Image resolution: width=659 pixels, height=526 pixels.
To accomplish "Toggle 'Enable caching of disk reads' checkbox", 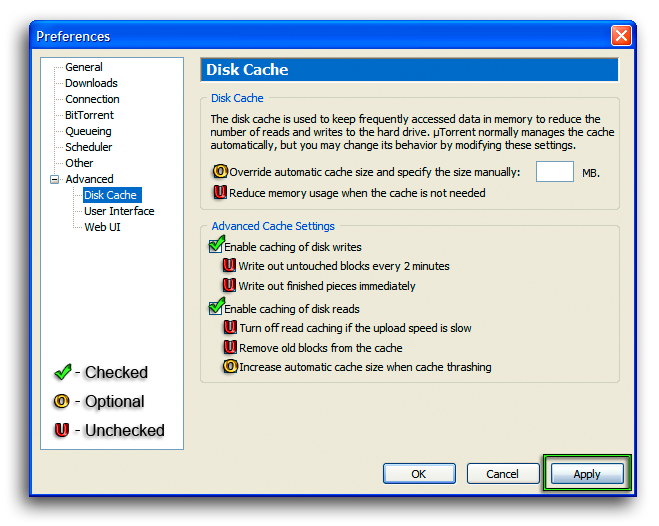I will [x=216, y=309].
